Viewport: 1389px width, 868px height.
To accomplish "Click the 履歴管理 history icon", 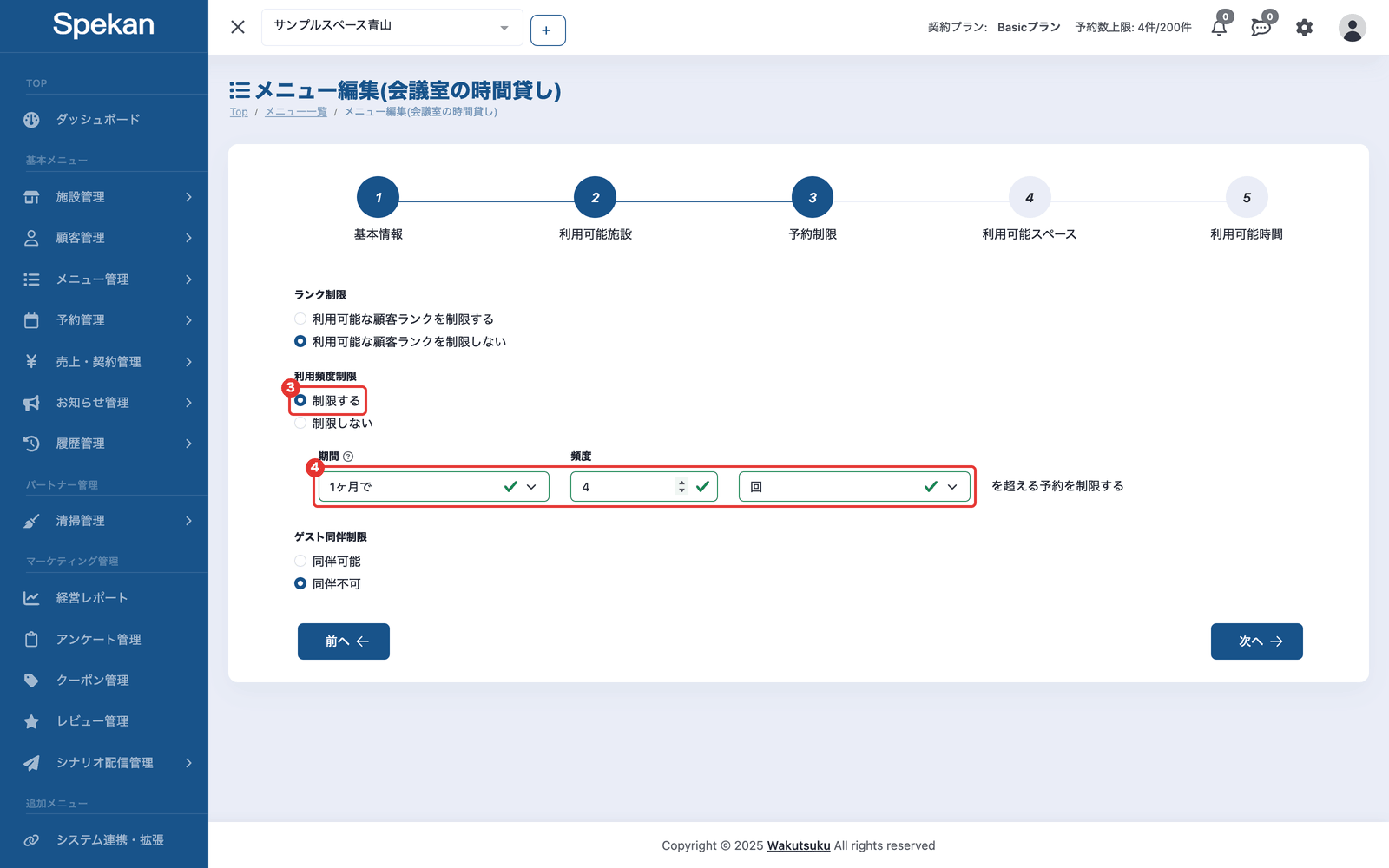I will coord(31,444).
